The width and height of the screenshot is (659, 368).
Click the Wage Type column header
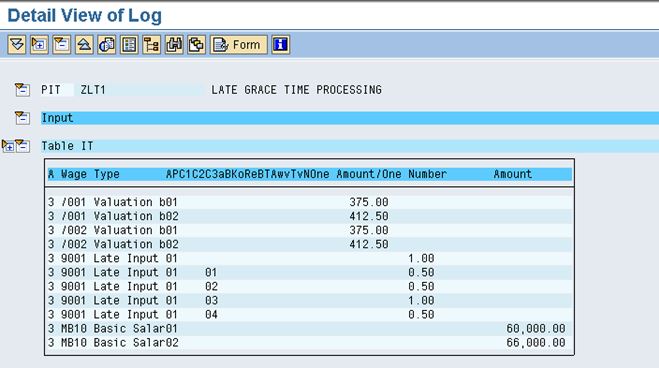90,174
